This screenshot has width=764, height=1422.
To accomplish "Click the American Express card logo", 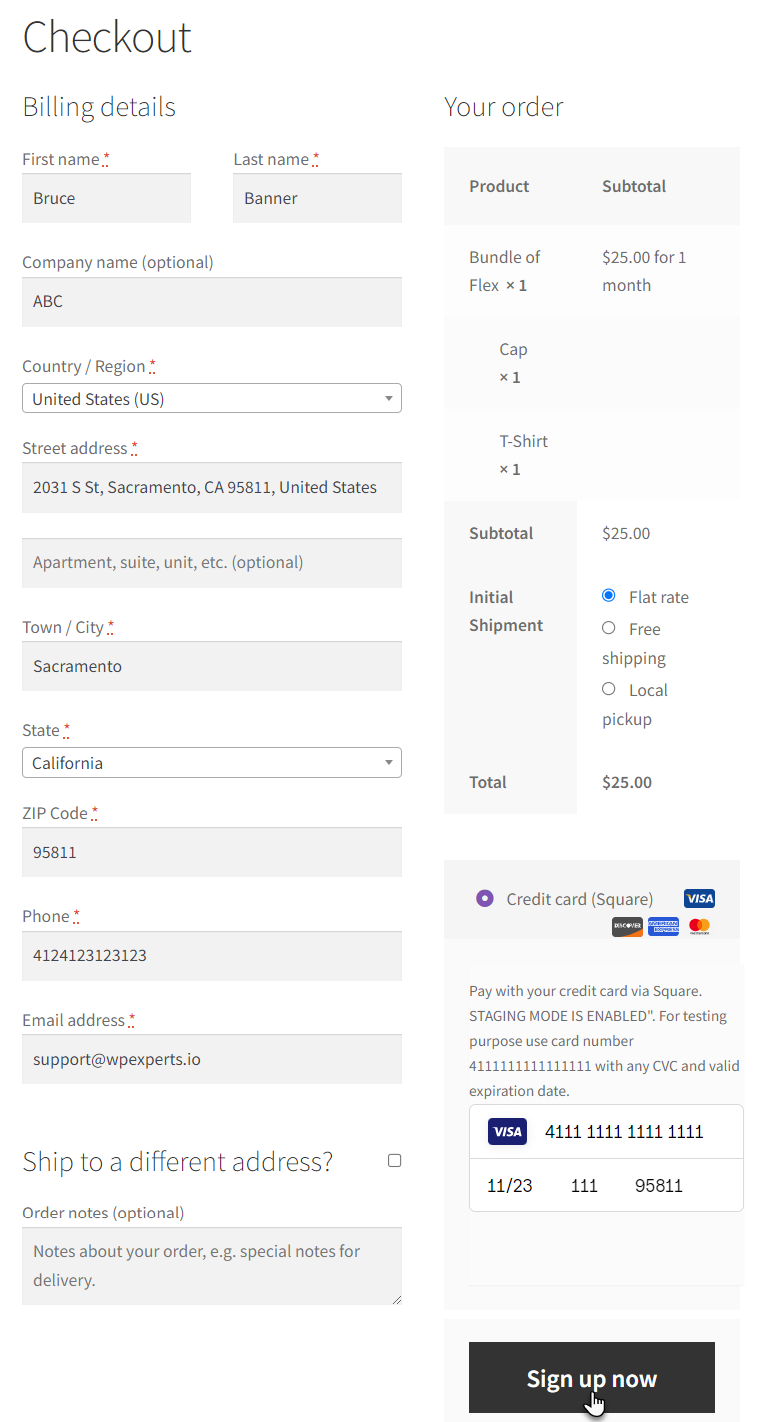I will [x=663, y=926].
